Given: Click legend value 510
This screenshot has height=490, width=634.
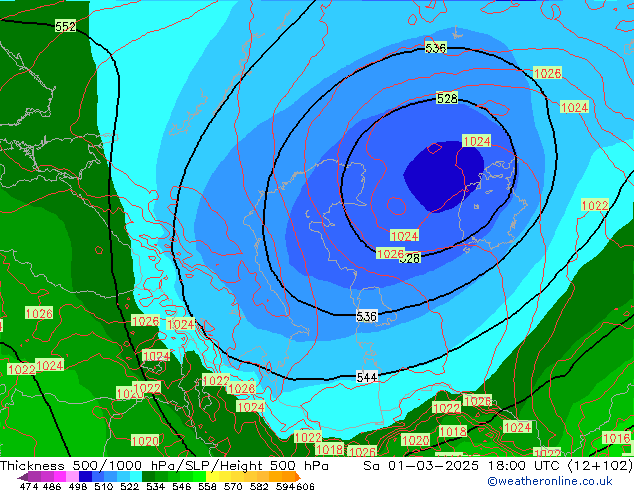Looking at the screenshot, I should point(104,486).
